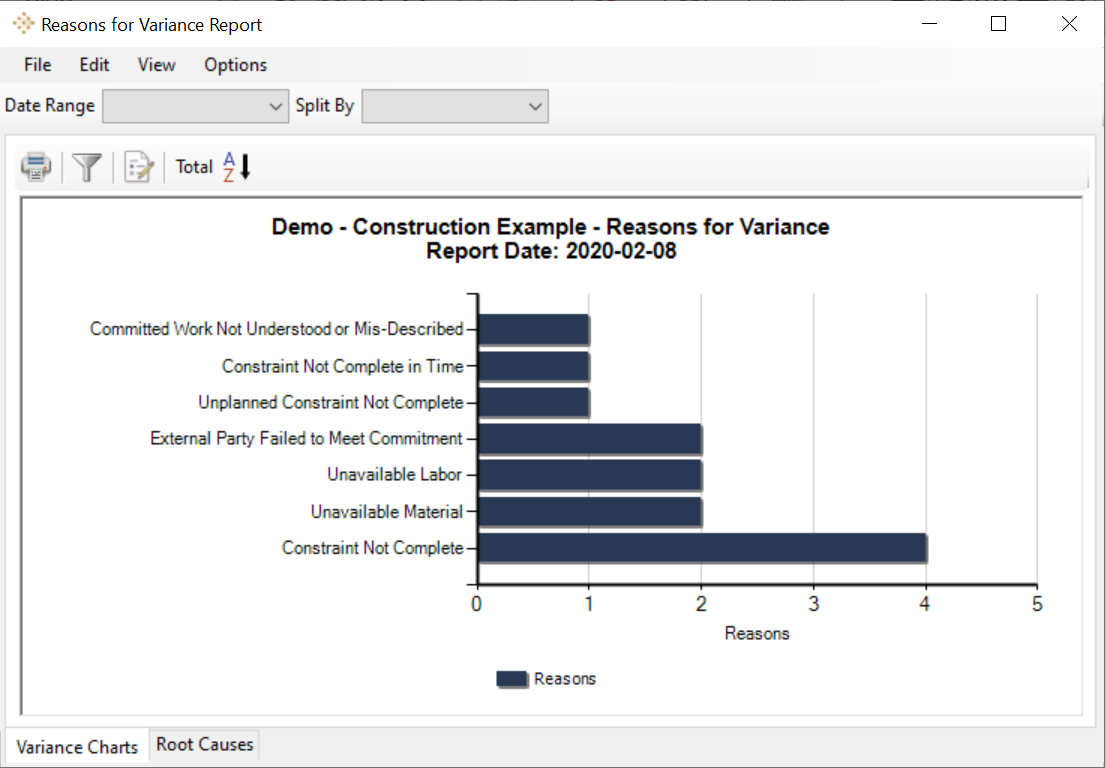The height and width of the screenshot is (768, 1106).
Task: Select the Variance Charts tab
Action: [x=77, y=747]
